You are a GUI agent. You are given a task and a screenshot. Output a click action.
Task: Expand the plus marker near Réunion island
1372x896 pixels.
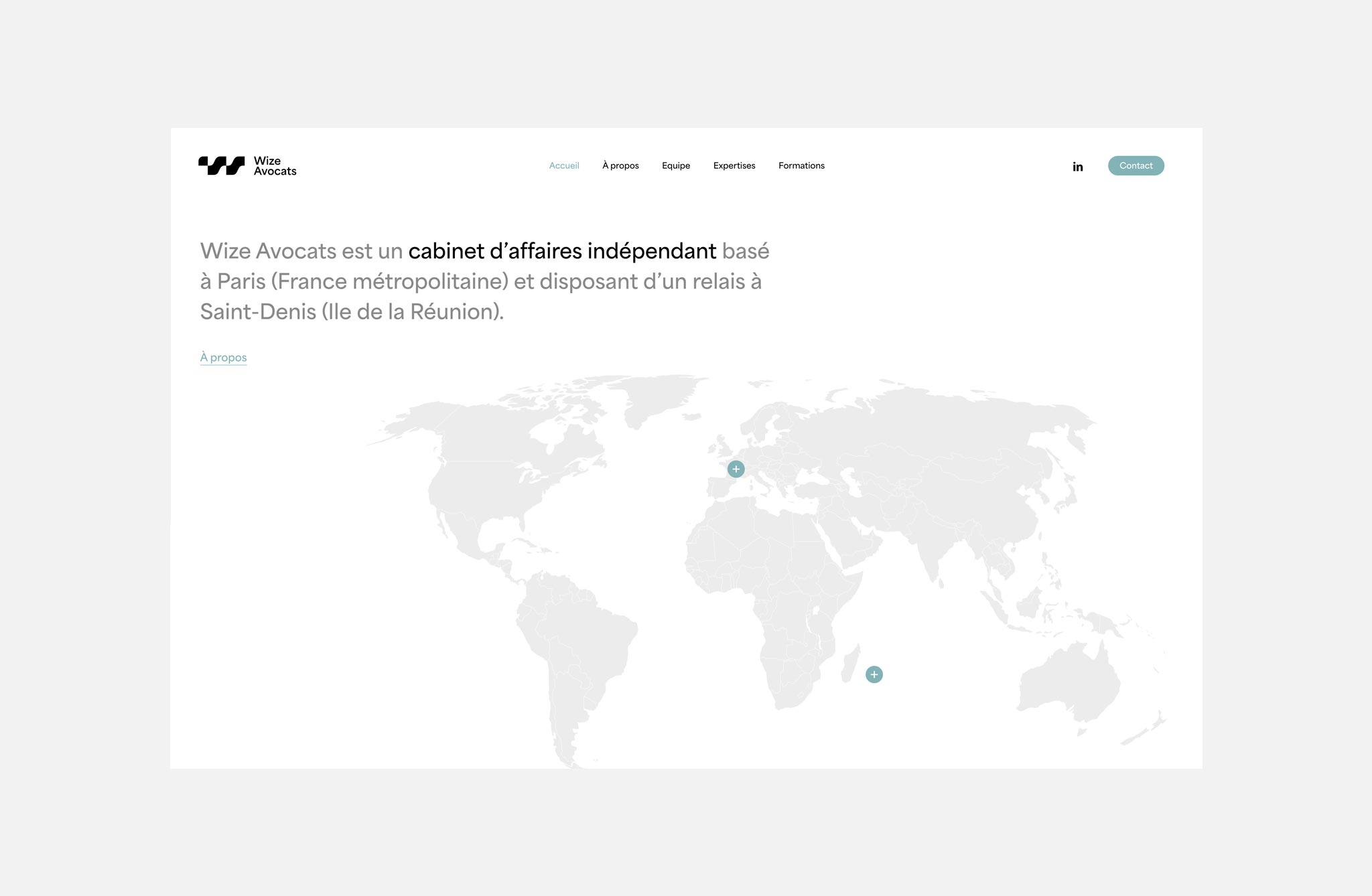pos(874,674)
